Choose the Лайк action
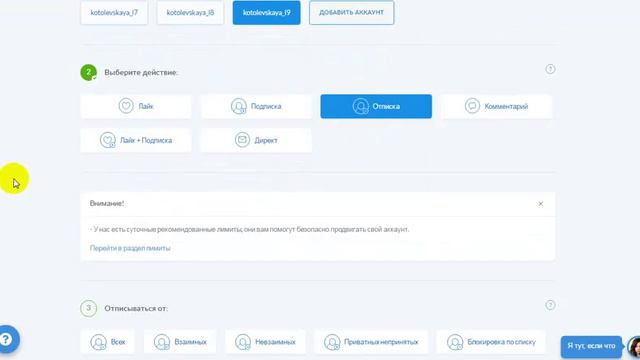Screen dimensions: 640x360 pos(136,106)
